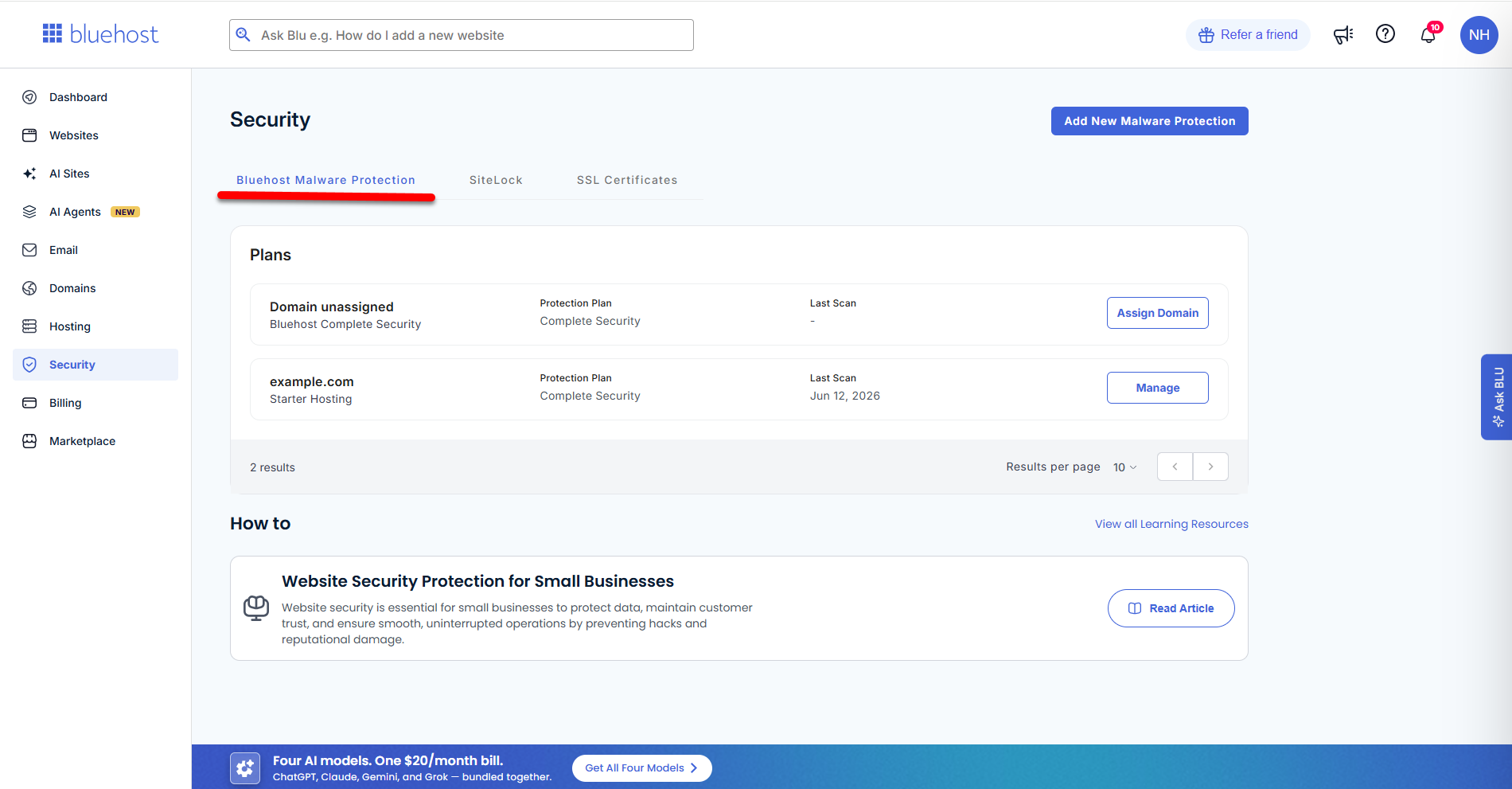Open the notifications bell icon

coord(1428,35)
